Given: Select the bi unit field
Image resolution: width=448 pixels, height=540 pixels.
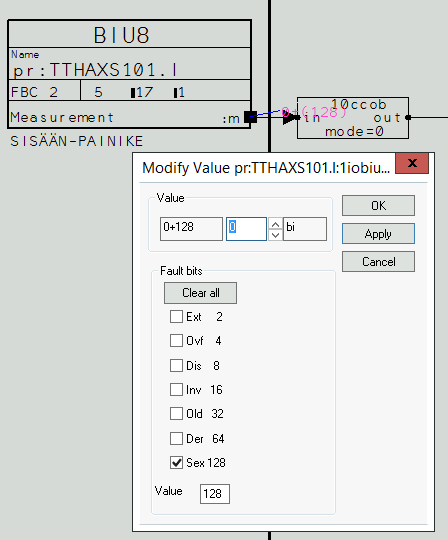Looking at the screenshot, I should [305, 229].
